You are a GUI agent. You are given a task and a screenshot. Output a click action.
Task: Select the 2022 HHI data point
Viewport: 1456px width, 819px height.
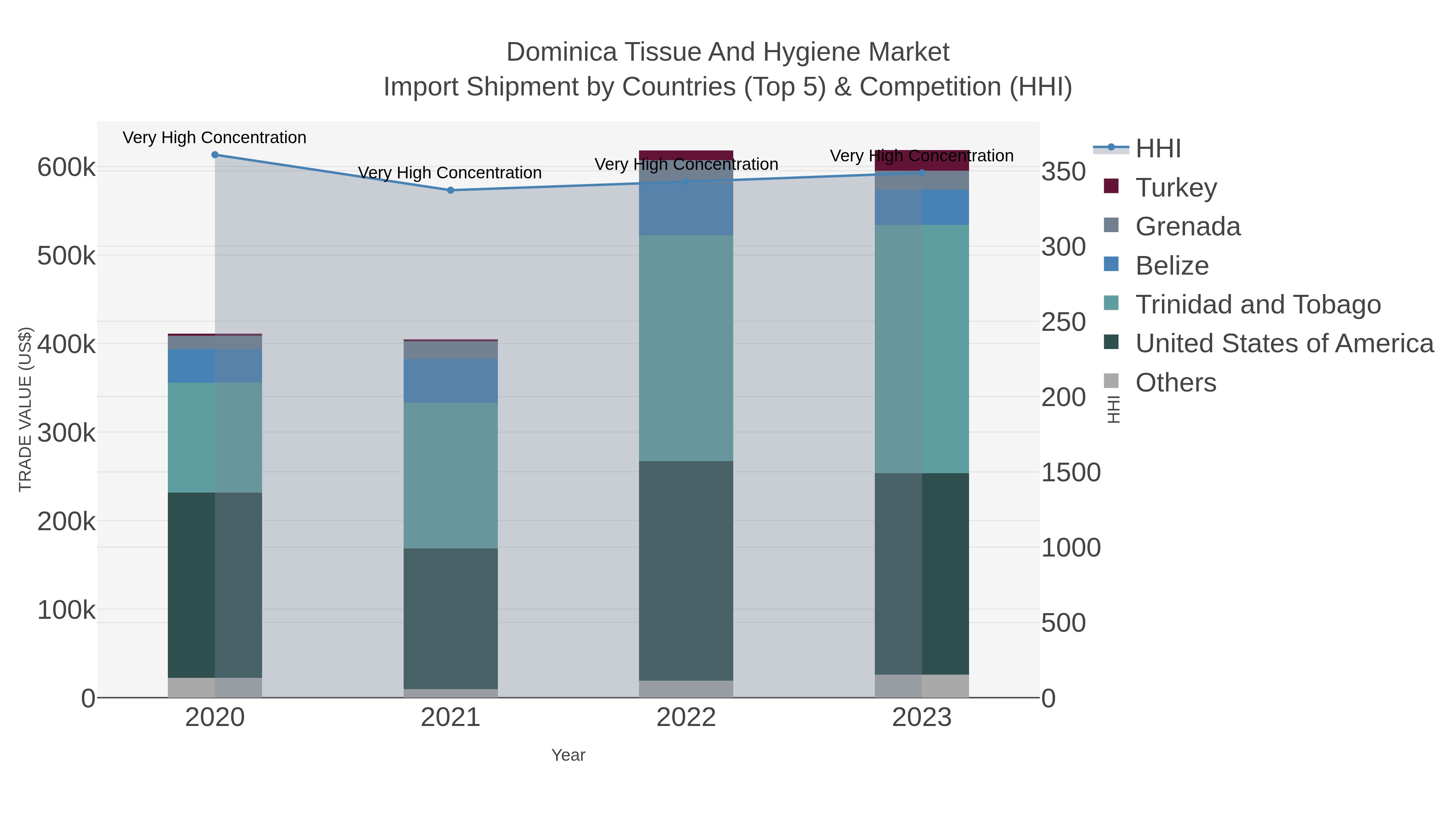click(x=686, y=182)
